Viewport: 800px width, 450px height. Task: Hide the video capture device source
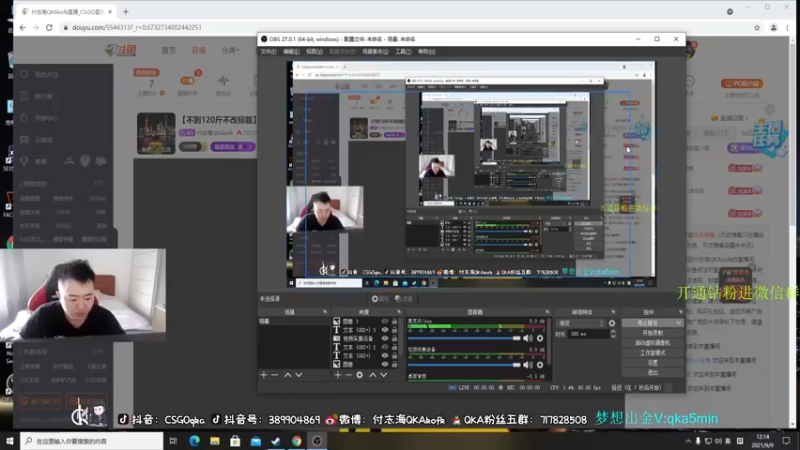385,338
